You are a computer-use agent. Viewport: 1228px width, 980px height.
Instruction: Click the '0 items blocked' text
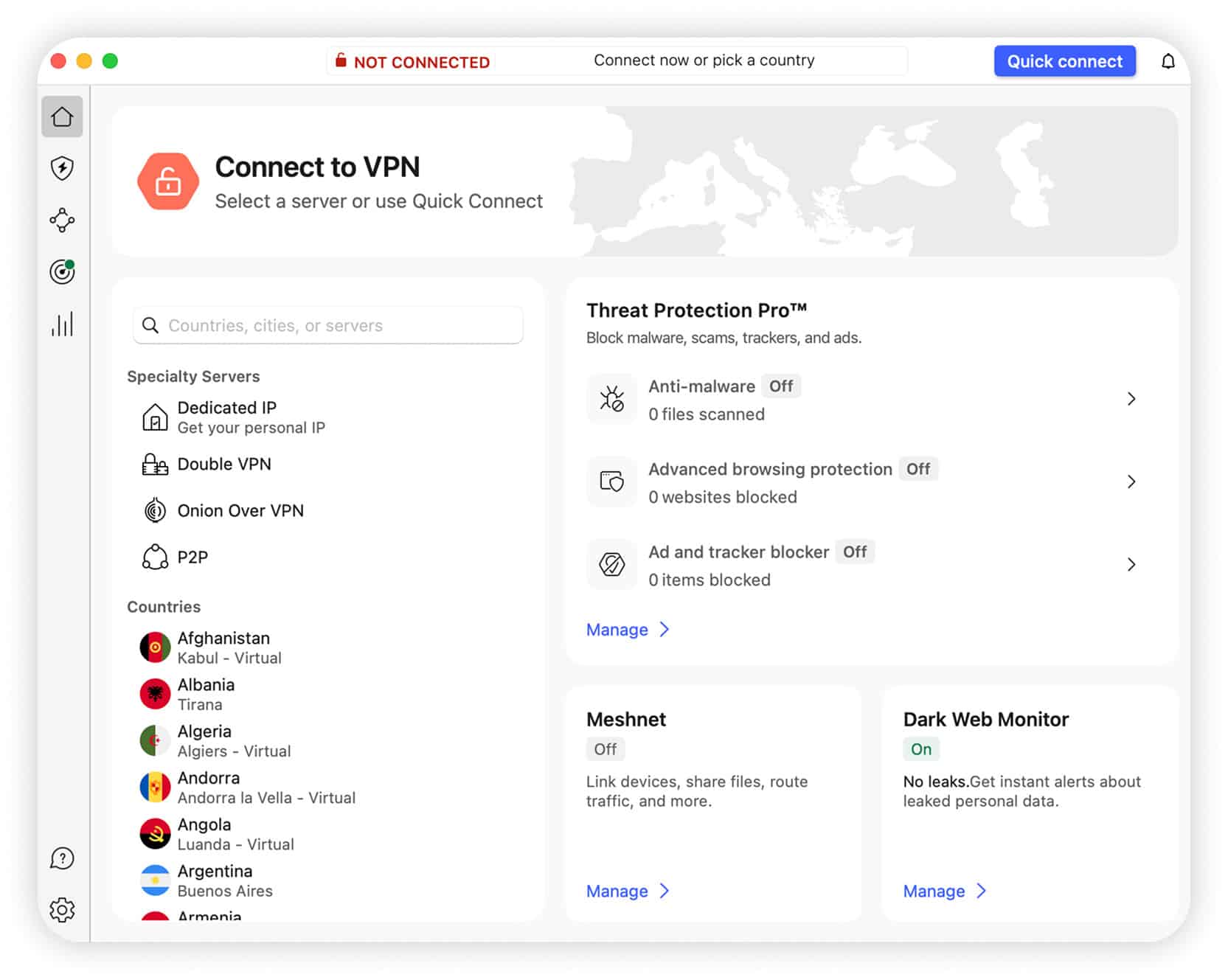point(710,580)
